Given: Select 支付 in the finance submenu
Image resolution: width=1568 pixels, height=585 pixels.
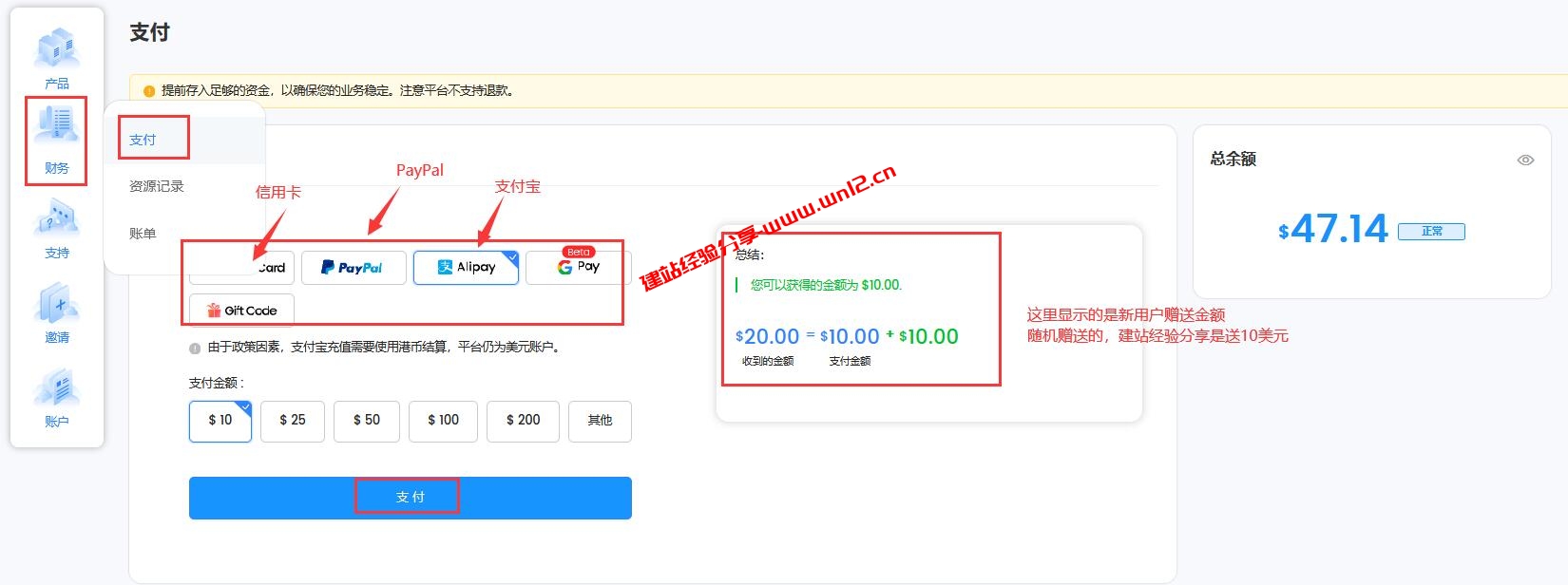Looking at the screenshot, I should click(143, 140).
